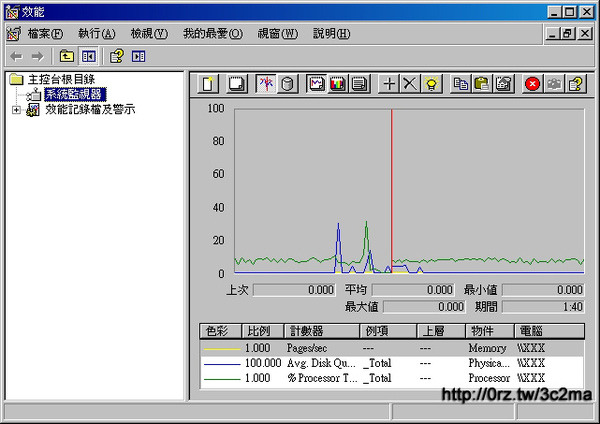Click the red vertical time marker in chart
Screen dimensions: 600x424
[391, 191]
